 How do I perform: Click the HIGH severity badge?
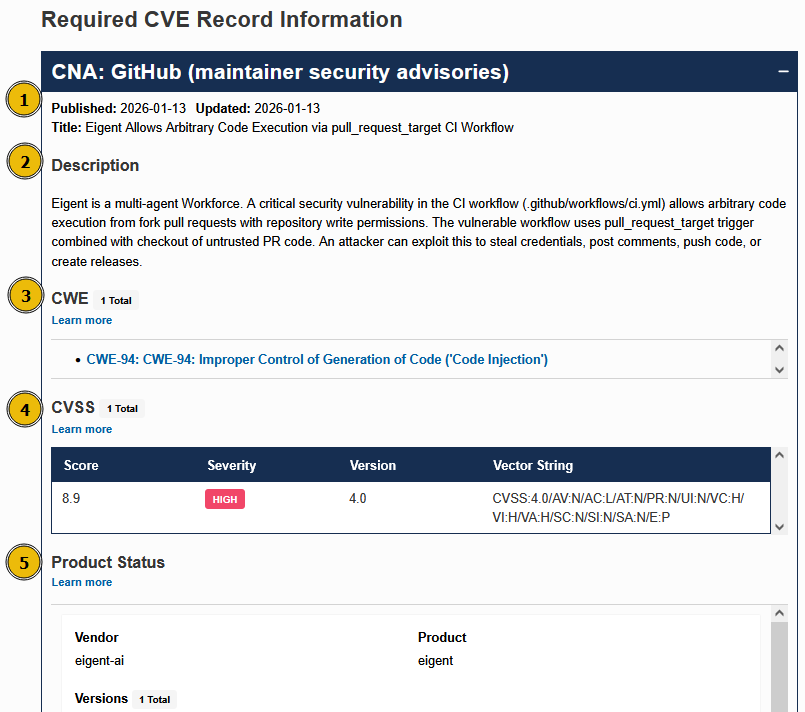[224, 498]
